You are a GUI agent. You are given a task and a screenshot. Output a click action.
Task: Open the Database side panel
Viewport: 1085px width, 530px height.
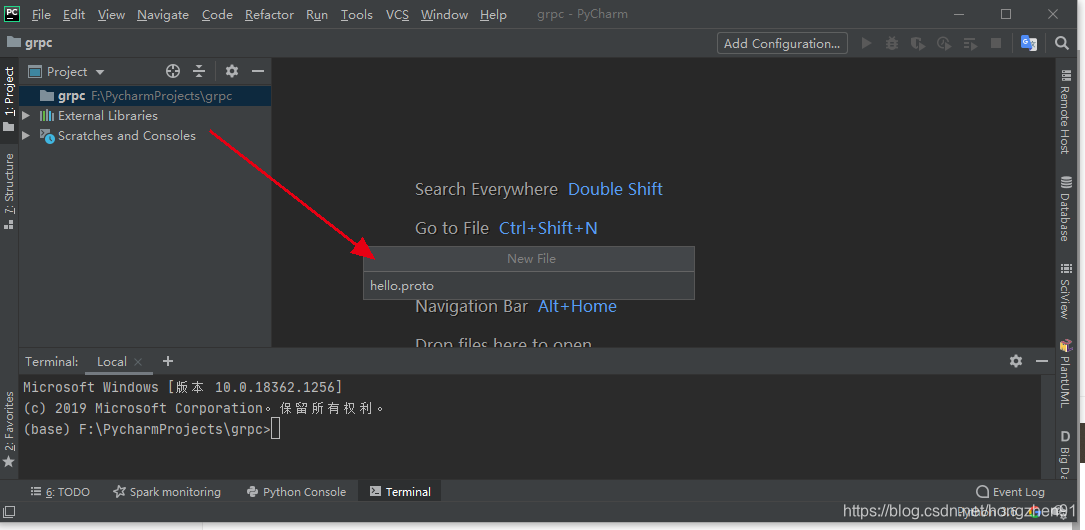point(1066,209)
